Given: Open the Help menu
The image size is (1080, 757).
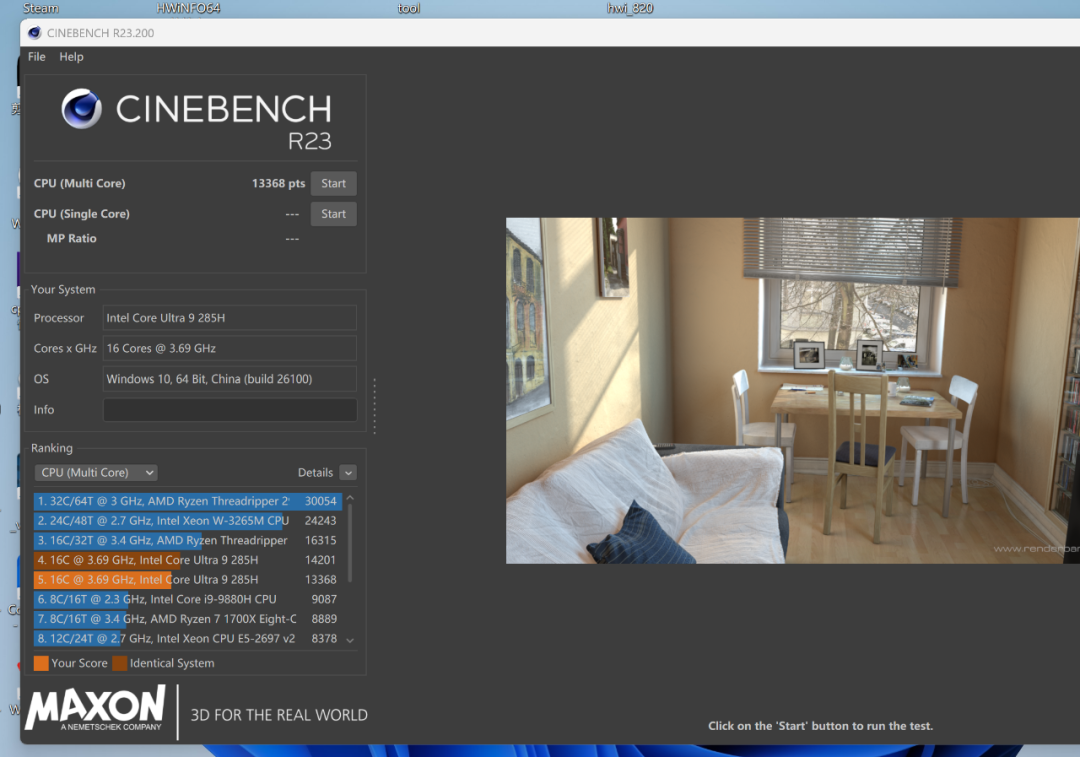Looking at the screenshot, I should (71, 56).
